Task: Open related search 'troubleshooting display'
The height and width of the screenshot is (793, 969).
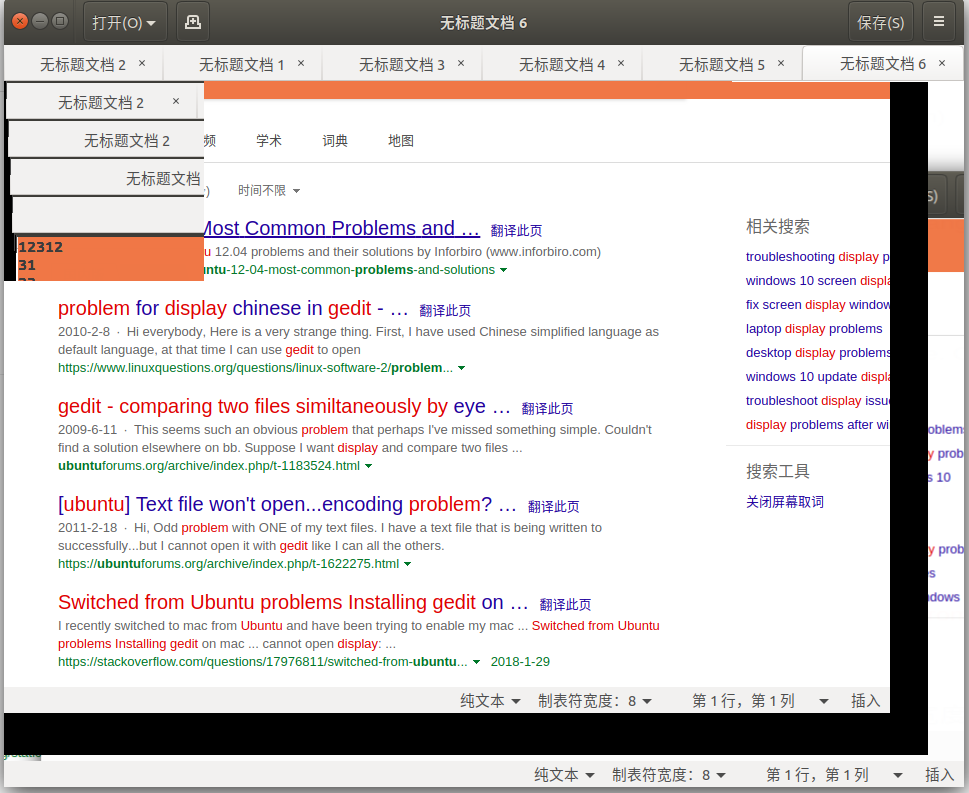Action: [818, 257]
